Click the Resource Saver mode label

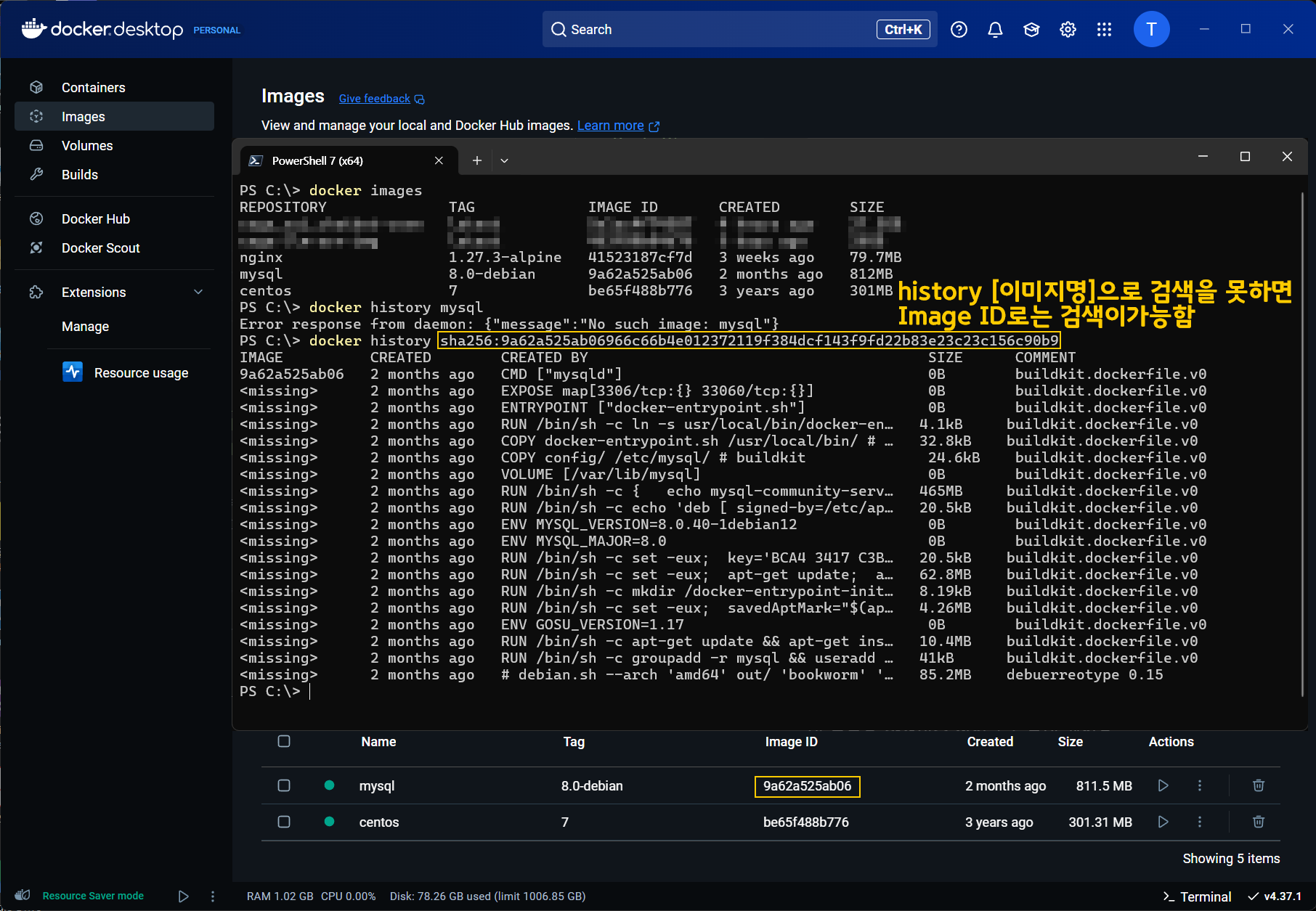coord(93,896)
